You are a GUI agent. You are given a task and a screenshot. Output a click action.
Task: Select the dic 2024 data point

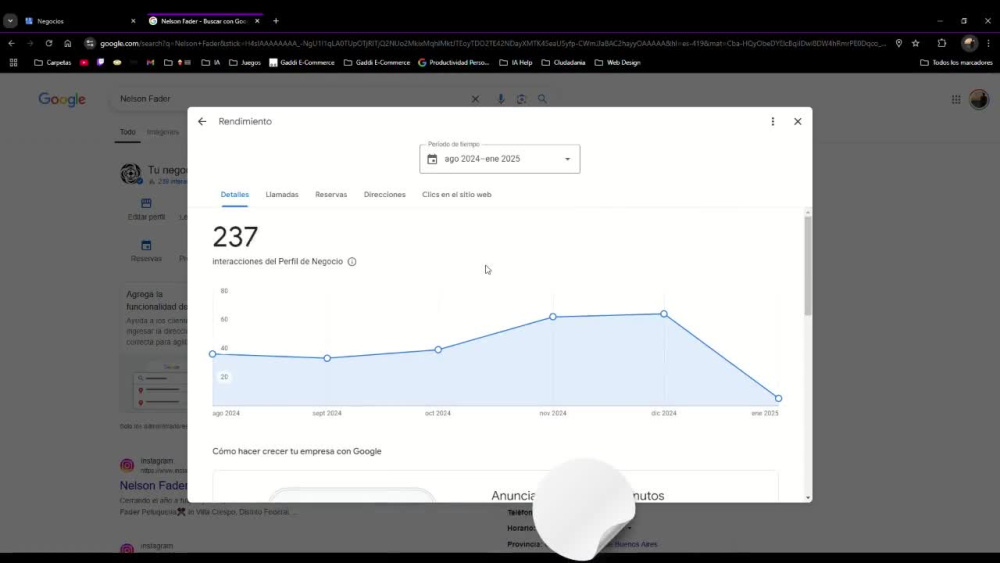click(664, 314)
